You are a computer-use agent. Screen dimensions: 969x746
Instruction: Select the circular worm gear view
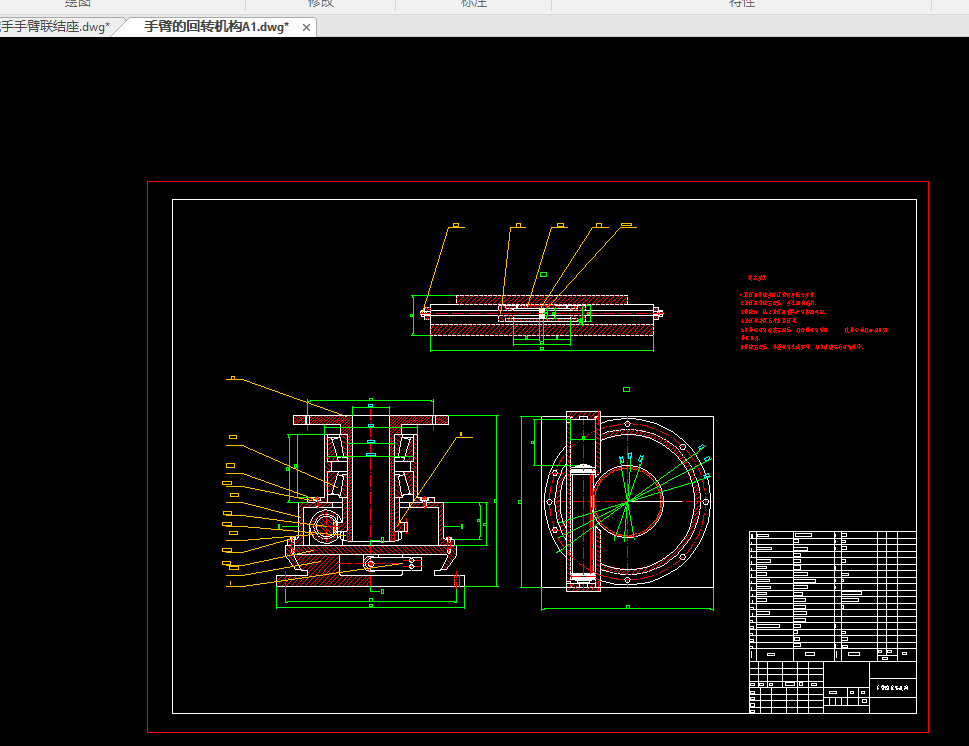click(627, 502)
